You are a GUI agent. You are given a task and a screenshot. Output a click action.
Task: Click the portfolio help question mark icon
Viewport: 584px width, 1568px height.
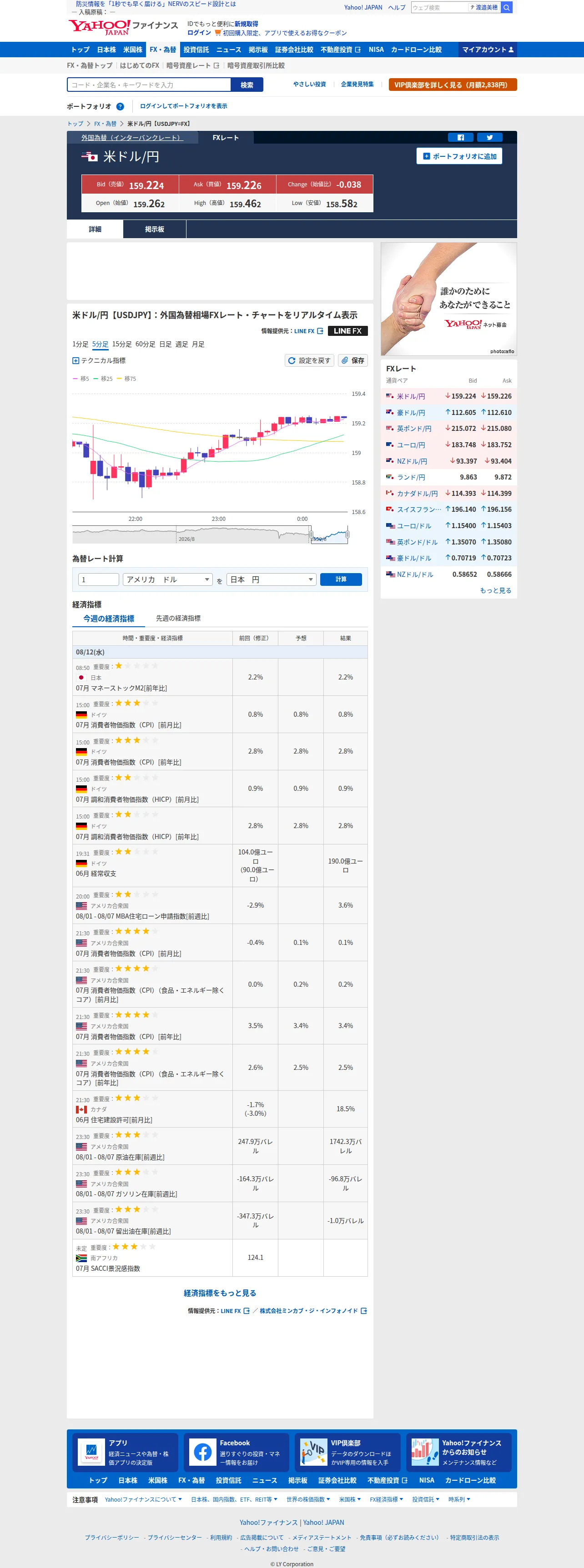(120, 106)
